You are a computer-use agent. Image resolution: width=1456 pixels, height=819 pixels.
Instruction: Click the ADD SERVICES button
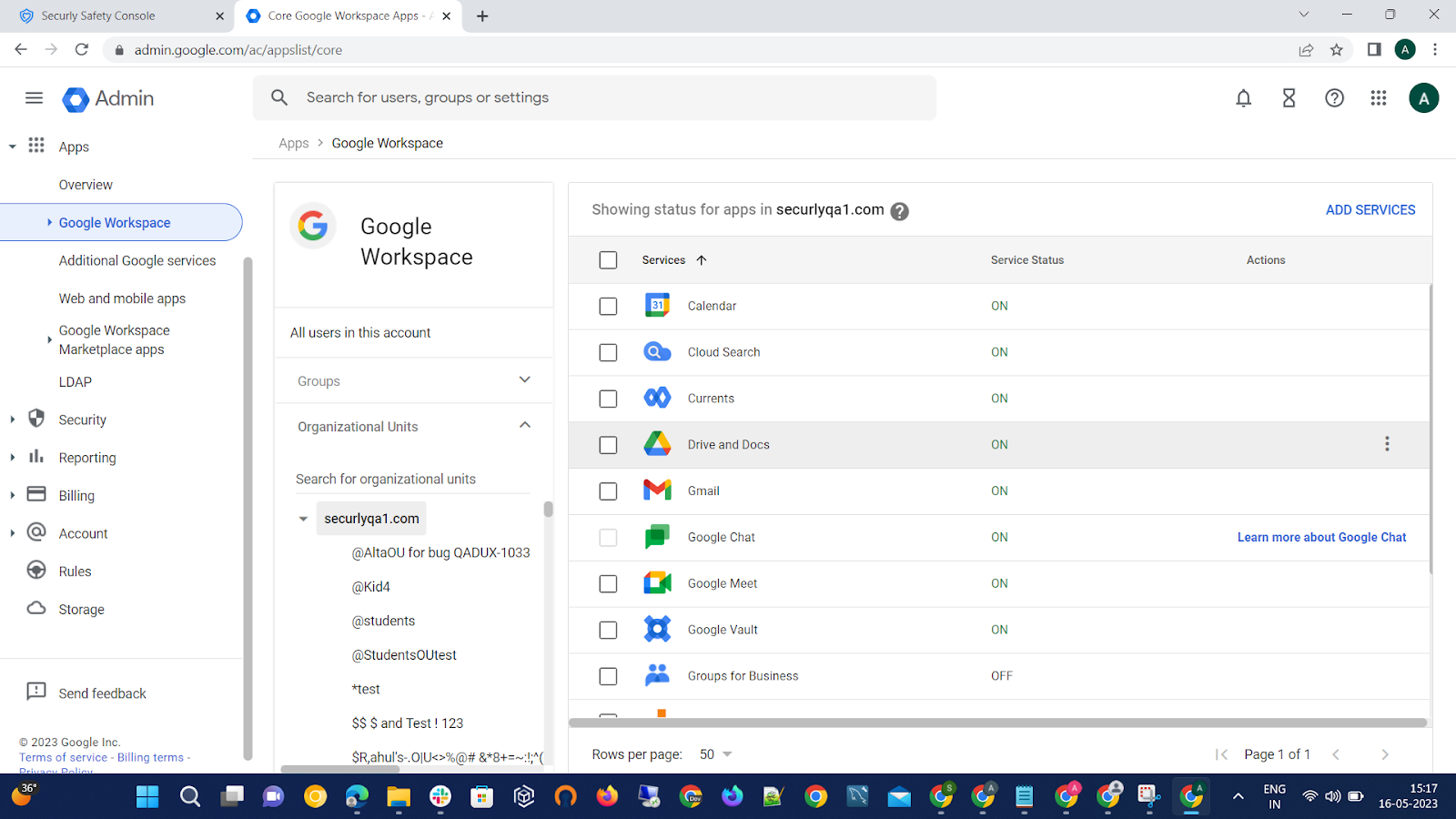click(1370, 210)
